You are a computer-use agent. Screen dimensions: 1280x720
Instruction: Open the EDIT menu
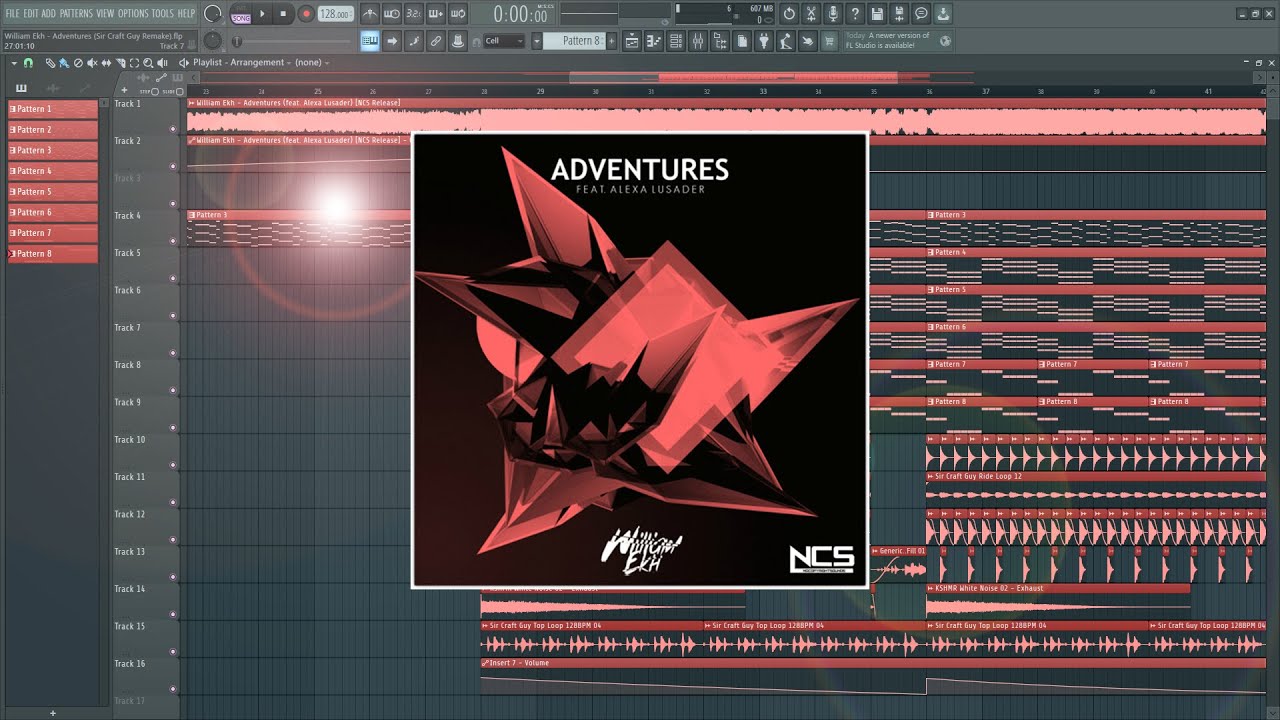click(30, 13)
